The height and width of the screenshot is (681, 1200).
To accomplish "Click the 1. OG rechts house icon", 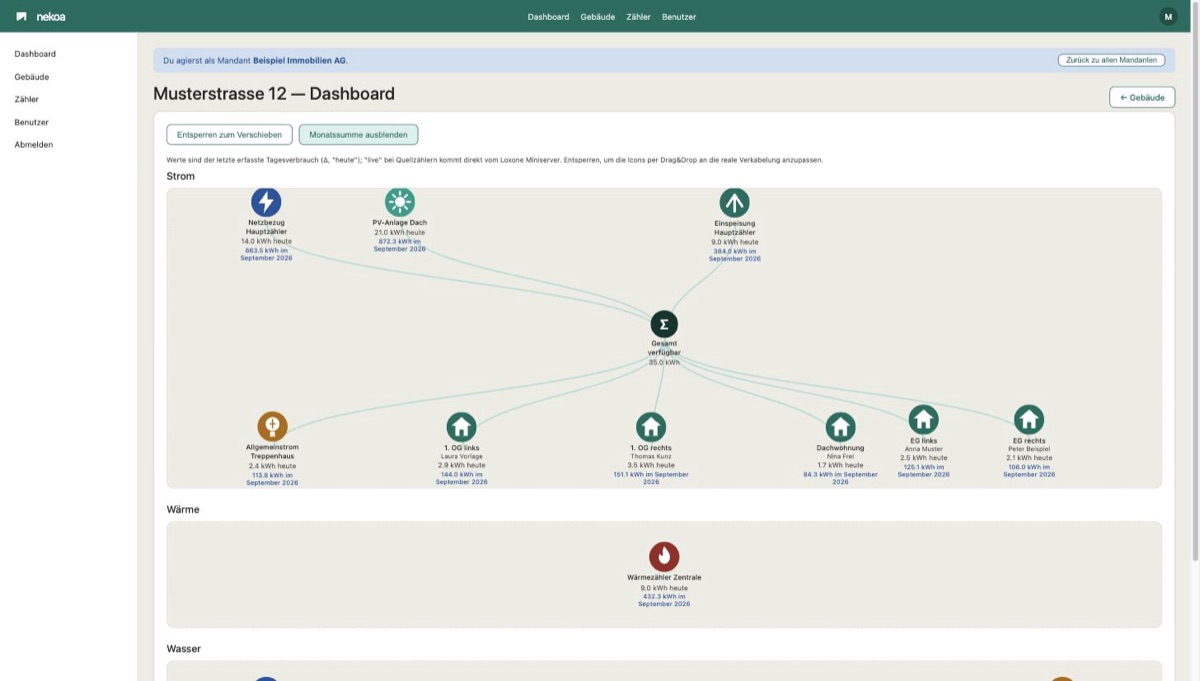I will coord(651,426).
